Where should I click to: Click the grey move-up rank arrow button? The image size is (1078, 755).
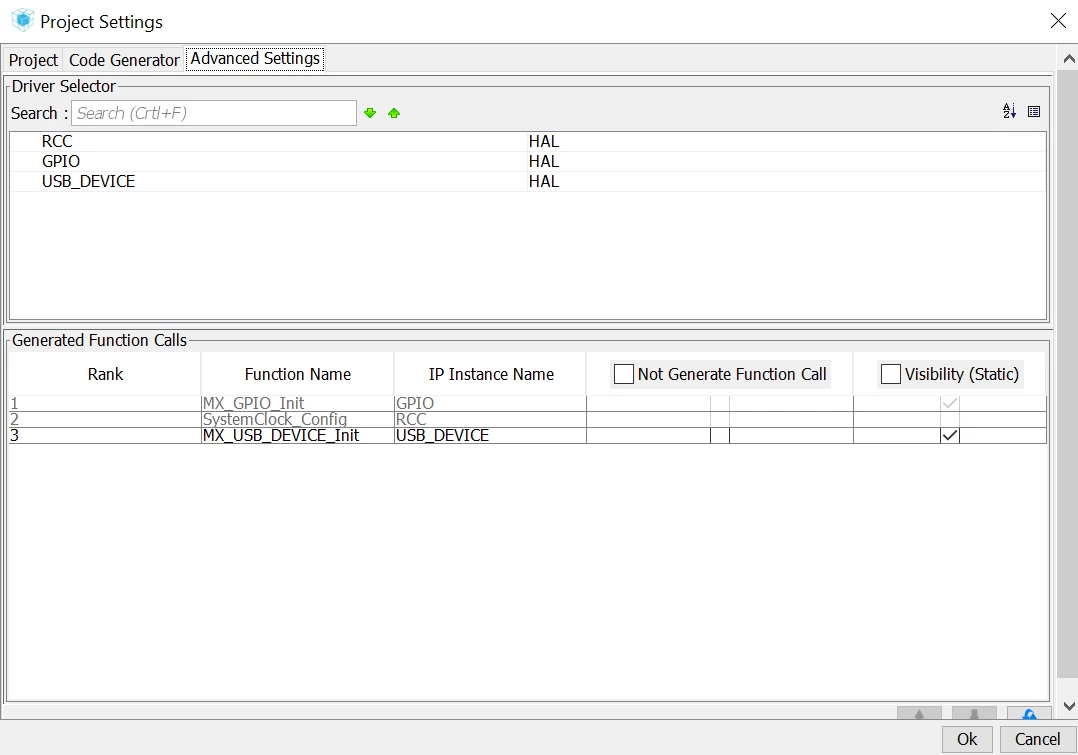(x=919, y=713)
